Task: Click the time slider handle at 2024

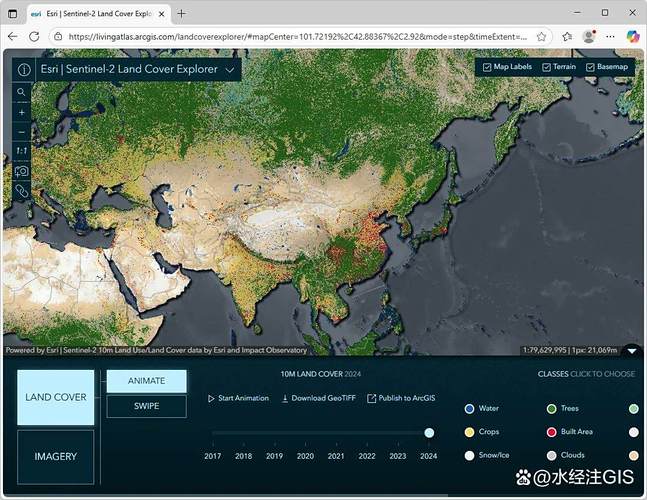Action: pos(429,433)
